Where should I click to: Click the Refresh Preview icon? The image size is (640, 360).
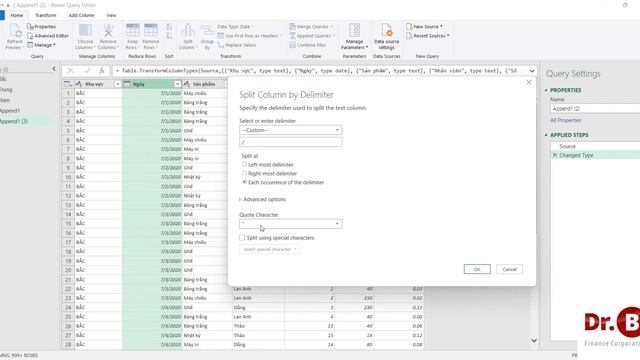tap(15, 31)
